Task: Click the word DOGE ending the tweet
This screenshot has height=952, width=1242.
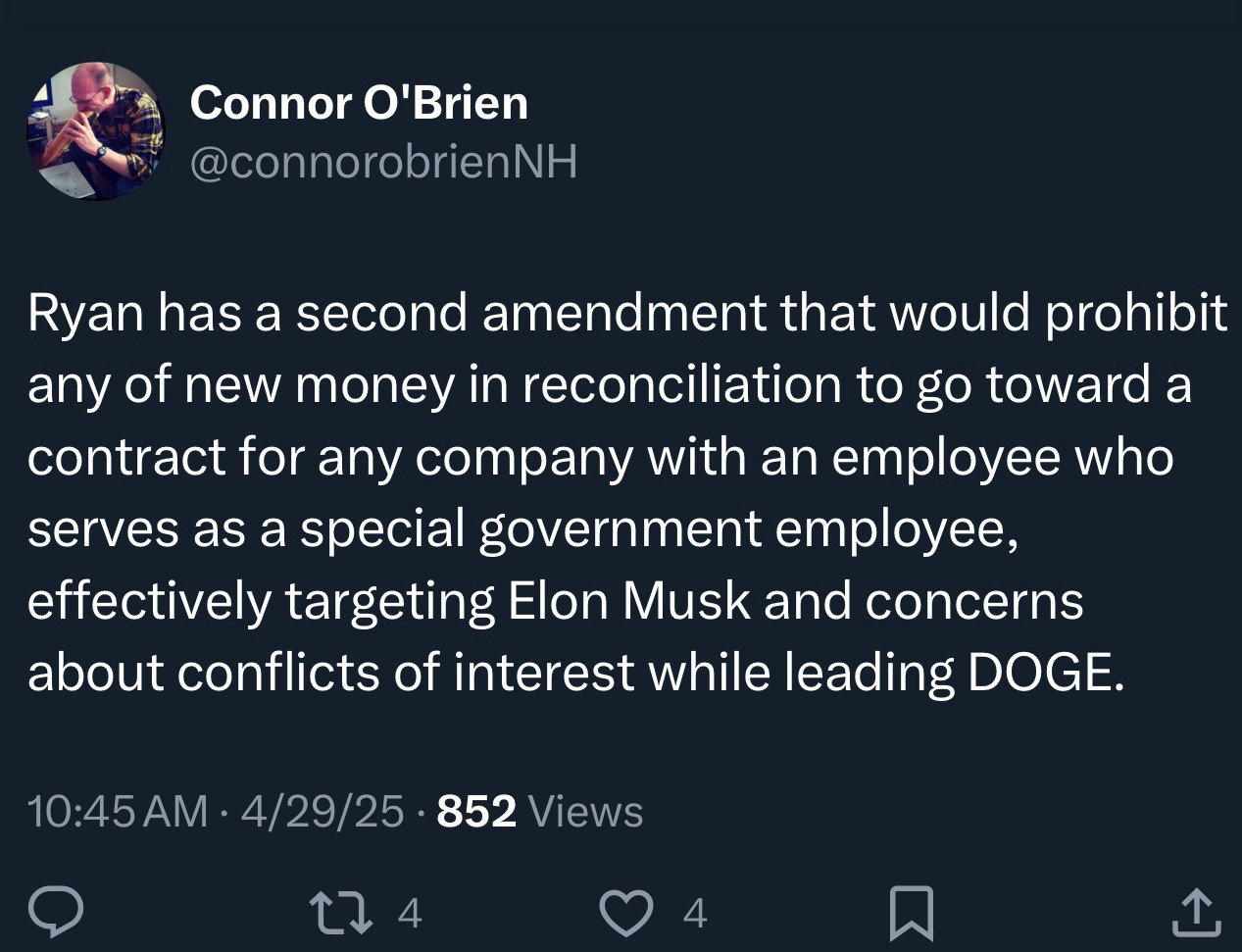Action: 1046,672
